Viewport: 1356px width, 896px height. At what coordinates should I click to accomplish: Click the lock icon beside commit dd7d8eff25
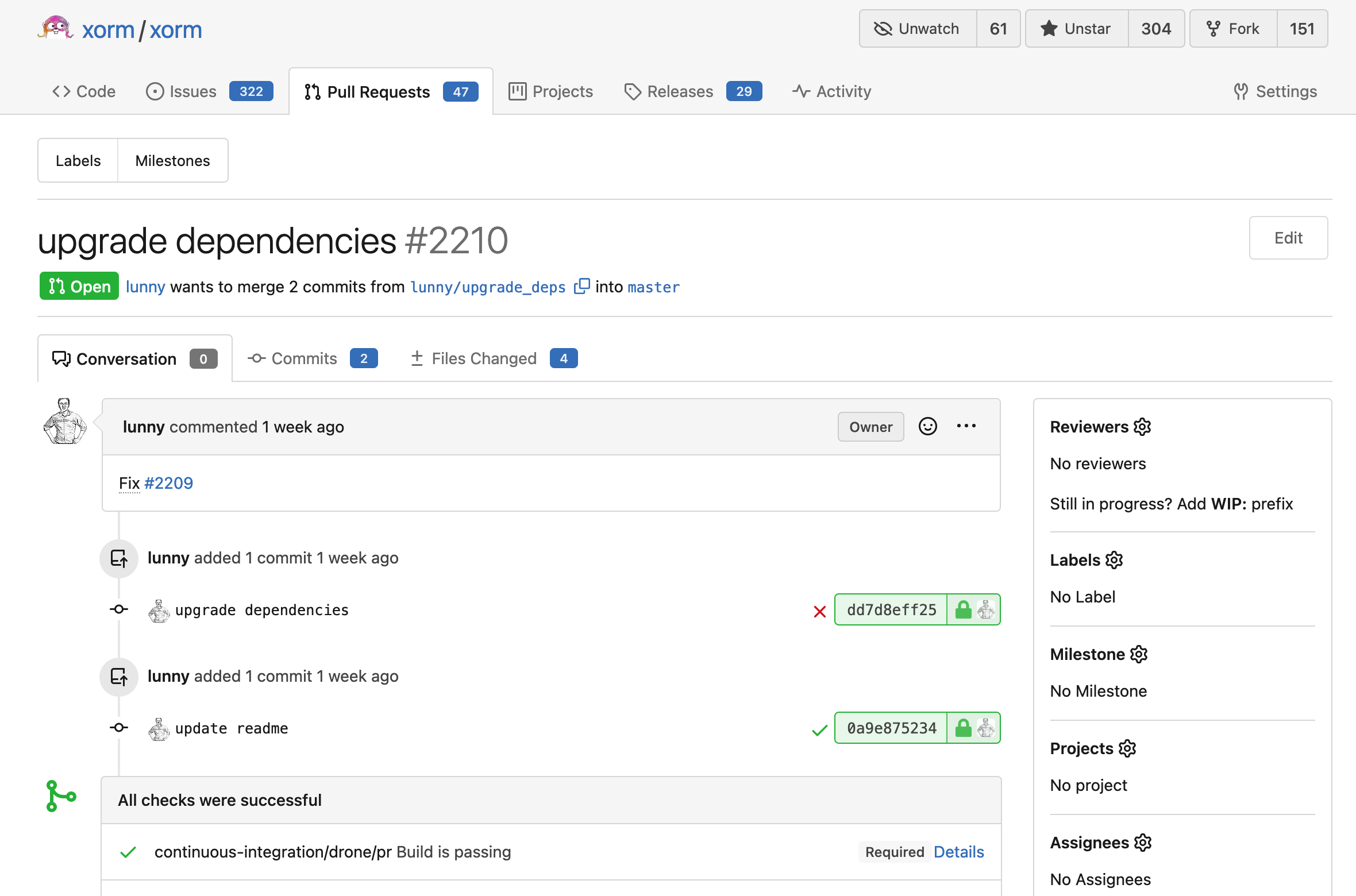tap(962, 609)
